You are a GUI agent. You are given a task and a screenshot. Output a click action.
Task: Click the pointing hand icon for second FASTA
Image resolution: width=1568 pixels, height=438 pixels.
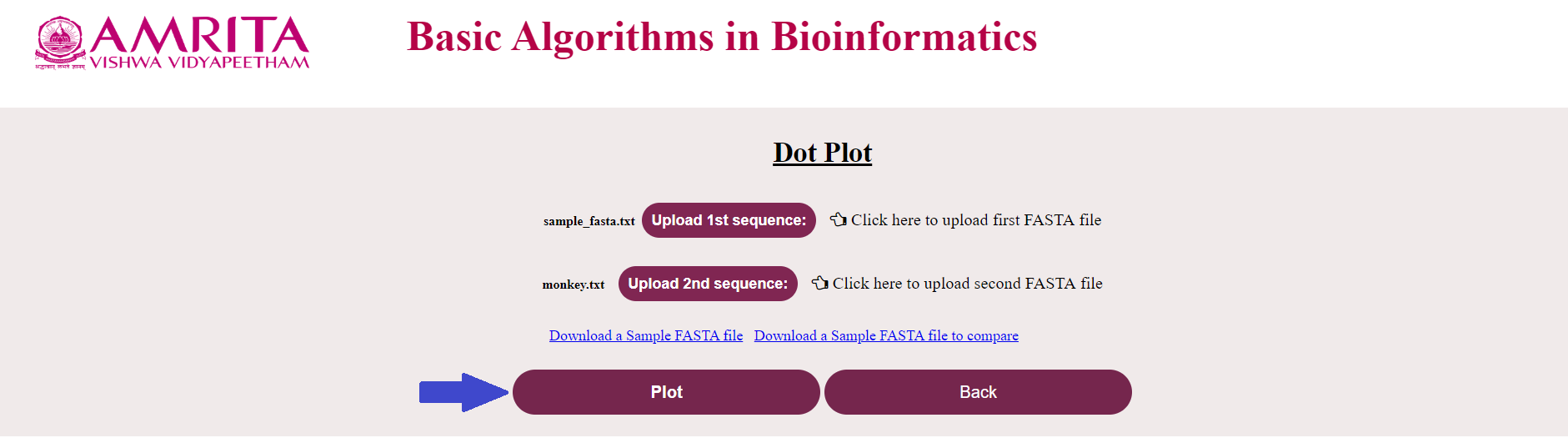click(819, 283)
